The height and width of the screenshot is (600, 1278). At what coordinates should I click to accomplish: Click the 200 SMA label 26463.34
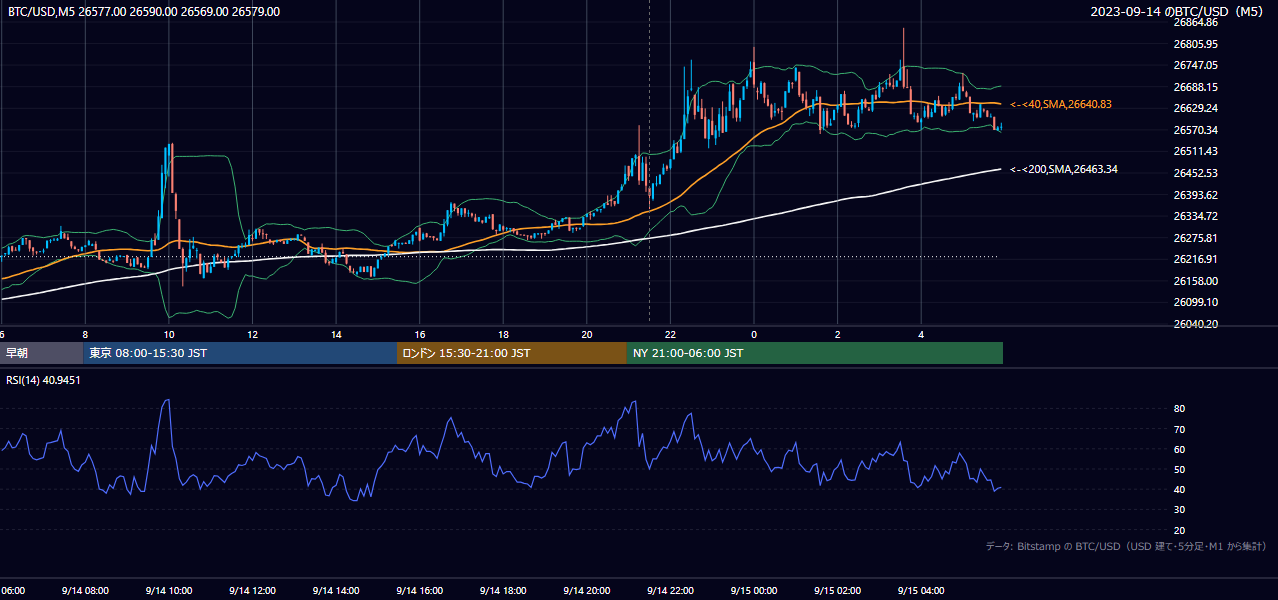[1064, 169]
